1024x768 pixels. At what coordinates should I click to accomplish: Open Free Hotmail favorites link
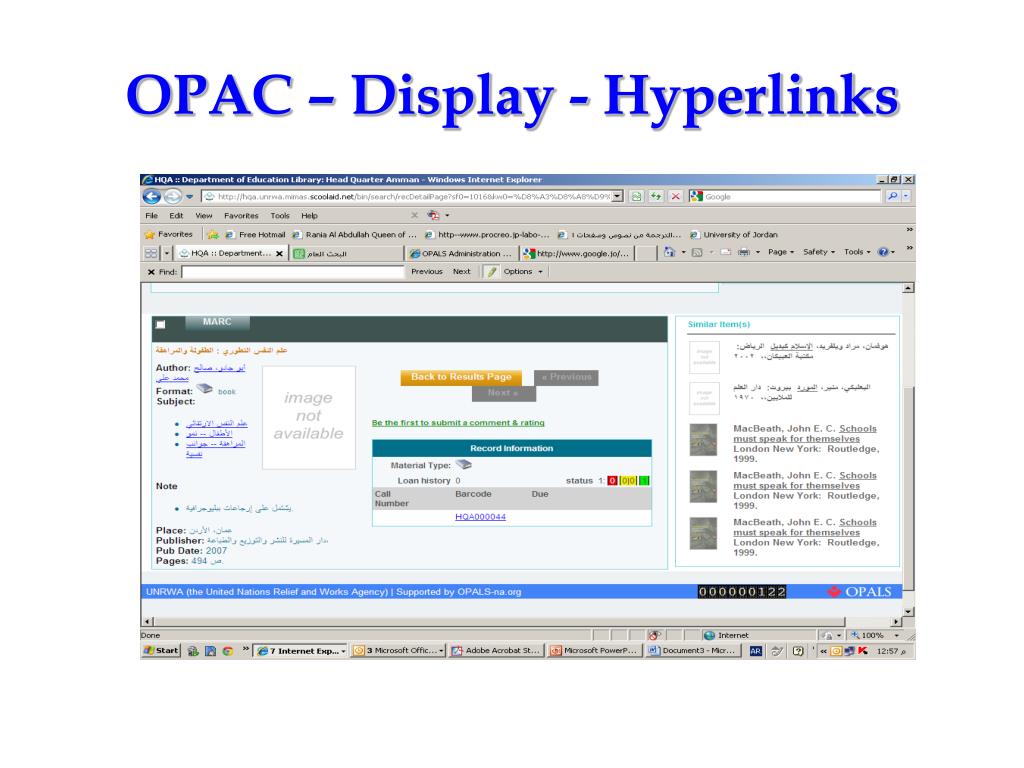pyautogui.click(x=255, y=234)
